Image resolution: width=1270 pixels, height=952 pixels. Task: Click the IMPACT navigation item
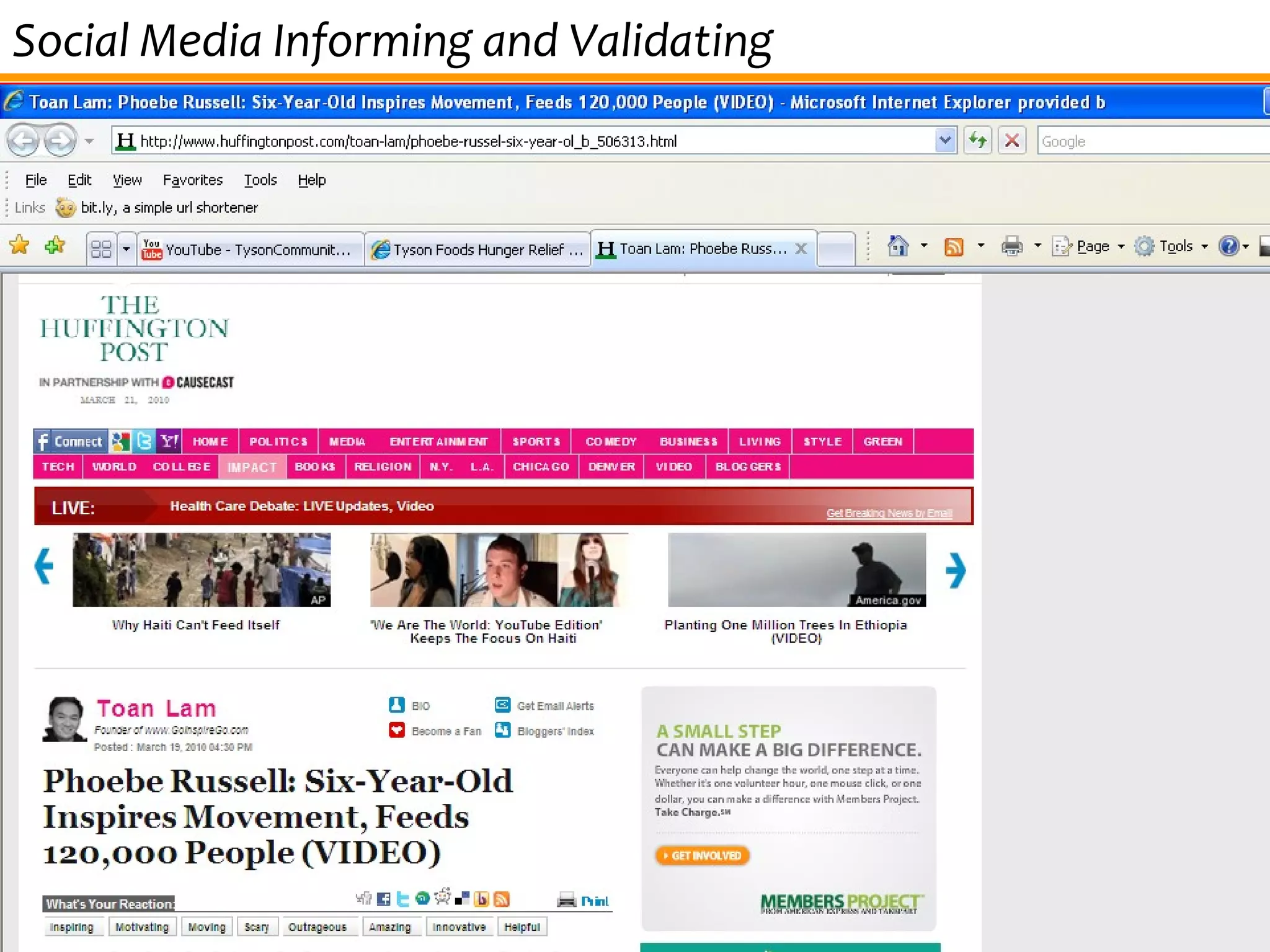[x=252, y=467]
